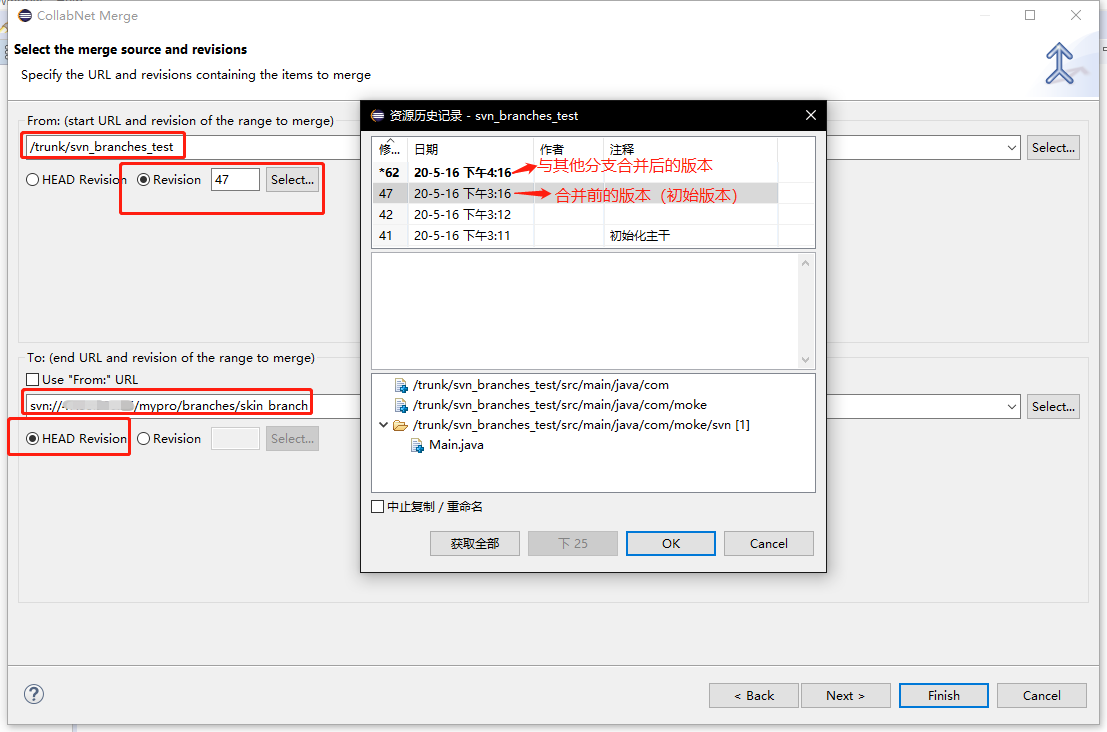The width and height of the screenshot is (1107, 732).
Task: Select Main.java in changed paths
Action: (x=456, y=445)
